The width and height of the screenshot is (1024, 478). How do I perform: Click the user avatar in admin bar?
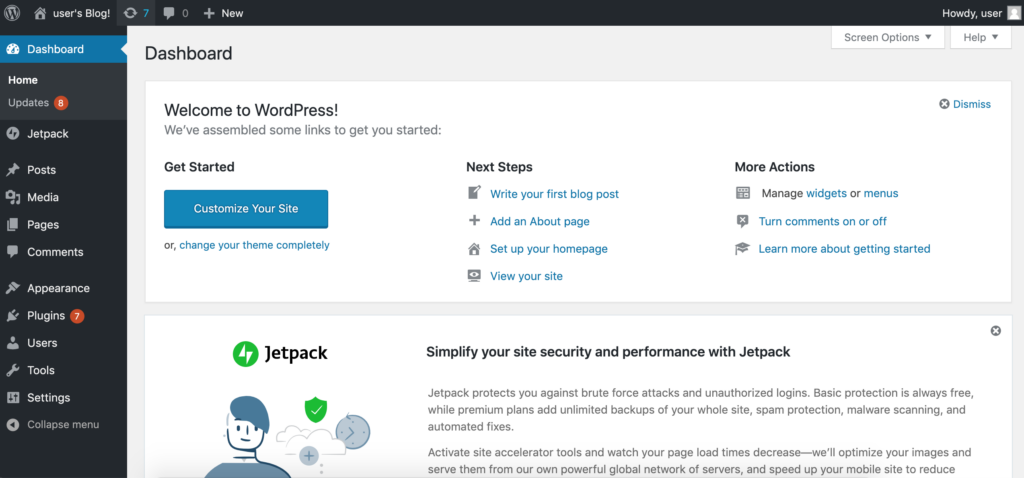(1013, 13)
